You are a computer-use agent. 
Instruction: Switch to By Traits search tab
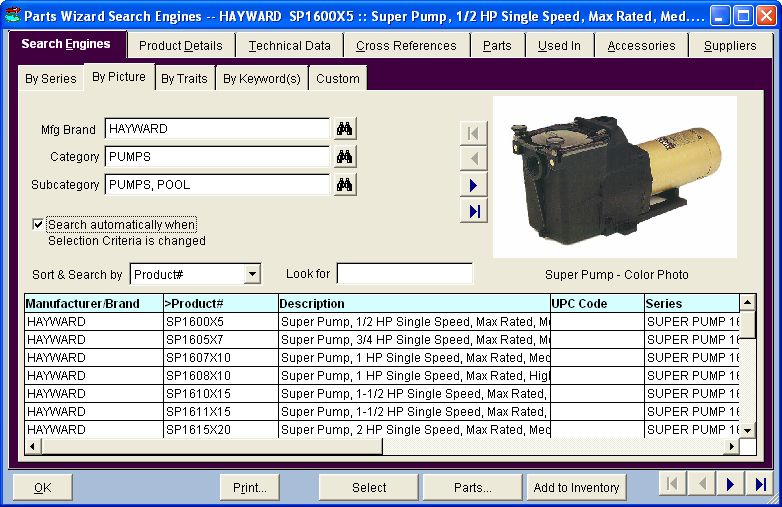pyautogui.click(x=185, y=79)
